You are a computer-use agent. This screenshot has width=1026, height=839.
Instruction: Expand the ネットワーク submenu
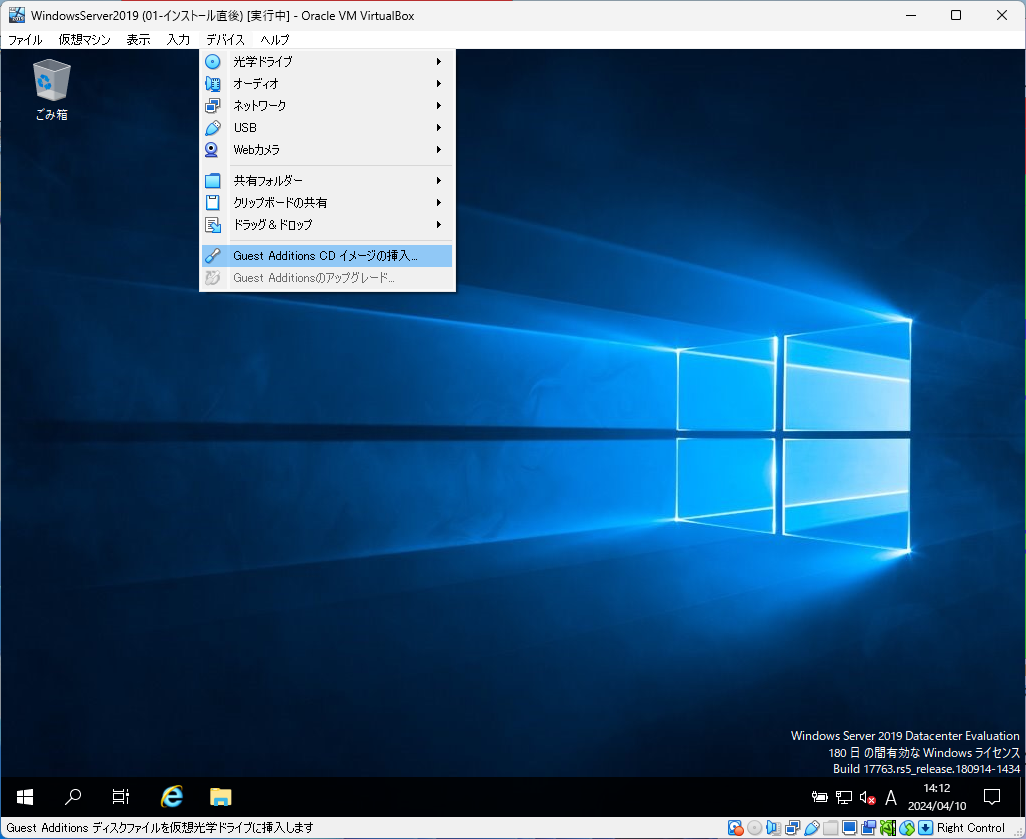(327, 105)
